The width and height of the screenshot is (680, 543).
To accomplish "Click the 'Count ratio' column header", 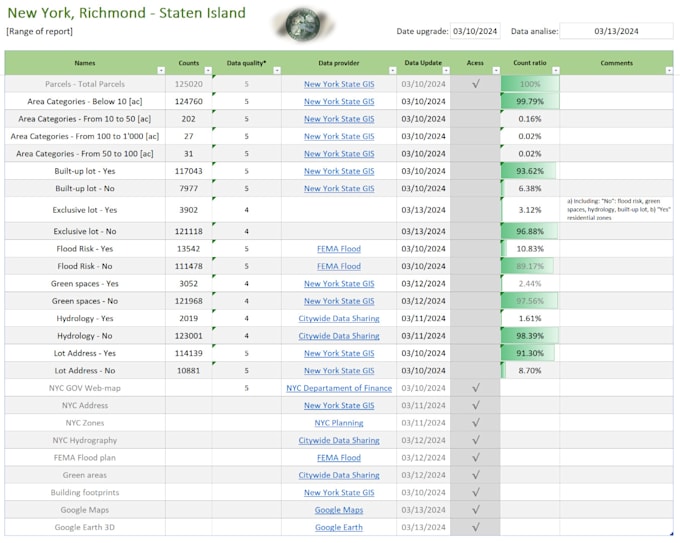I will coord(530,63).
